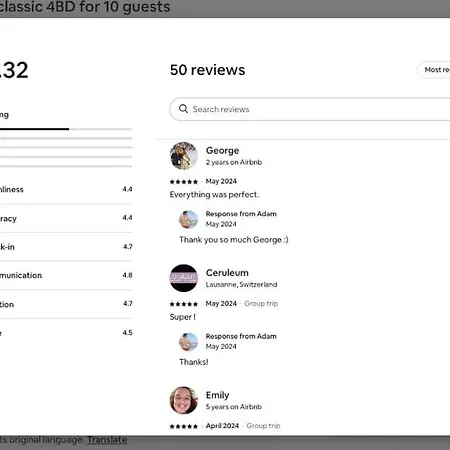The width and height of the screenshot is (450, 450).
Task: Click Adam's avatar in first response
Action: click(189, 219)
